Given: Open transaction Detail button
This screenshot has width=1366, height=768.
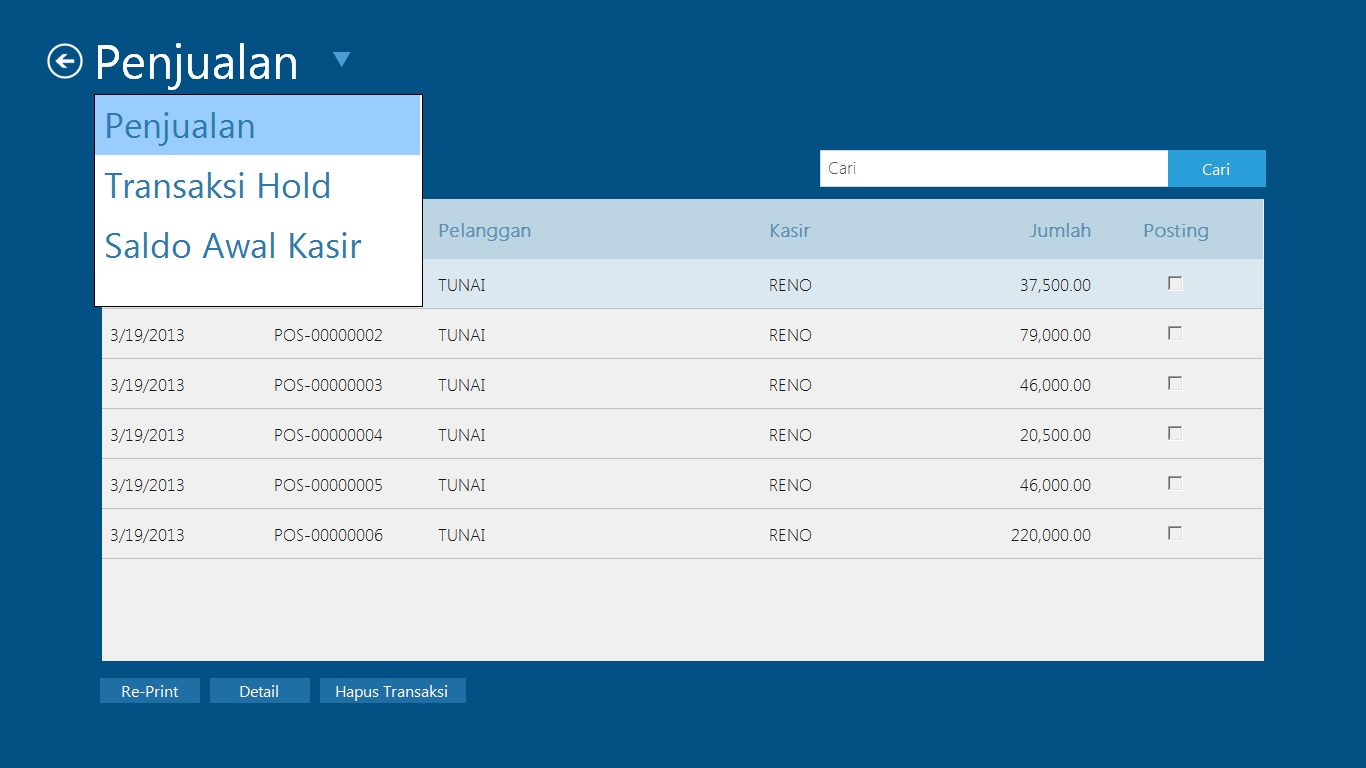Looking at the screenshot, I should pos(259,691).
